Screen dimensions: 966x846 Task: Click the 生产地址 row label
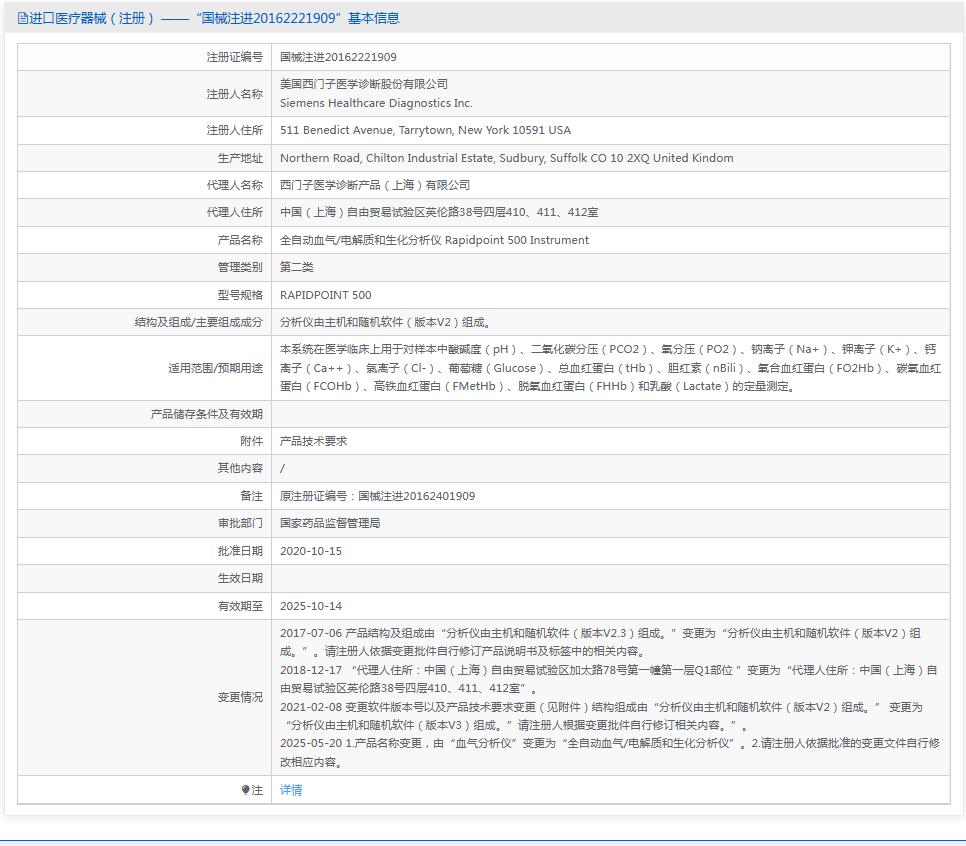[240, 158]
